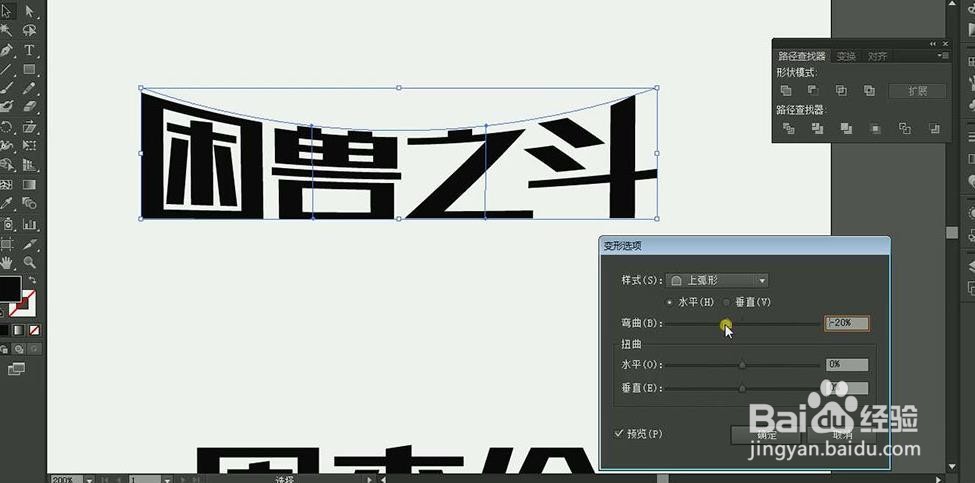Select the 水平(H) horizontal radio button

669,303
